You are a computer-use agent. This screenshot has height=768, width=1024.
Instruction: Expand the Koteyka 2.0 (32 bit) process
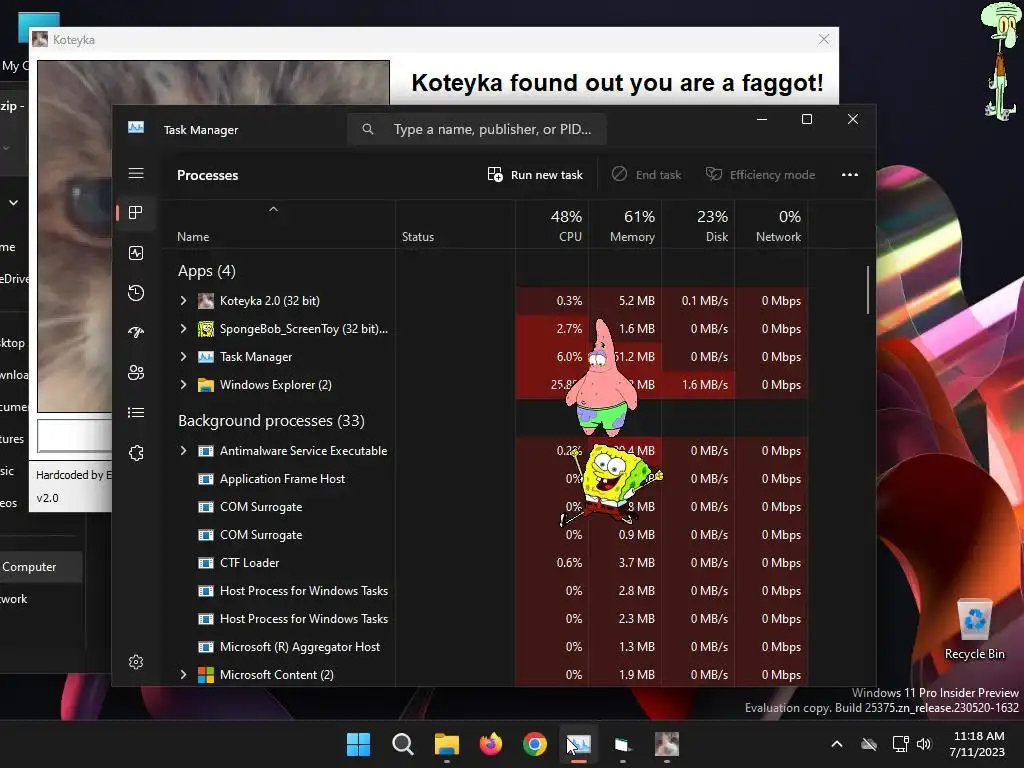(184, 300)
